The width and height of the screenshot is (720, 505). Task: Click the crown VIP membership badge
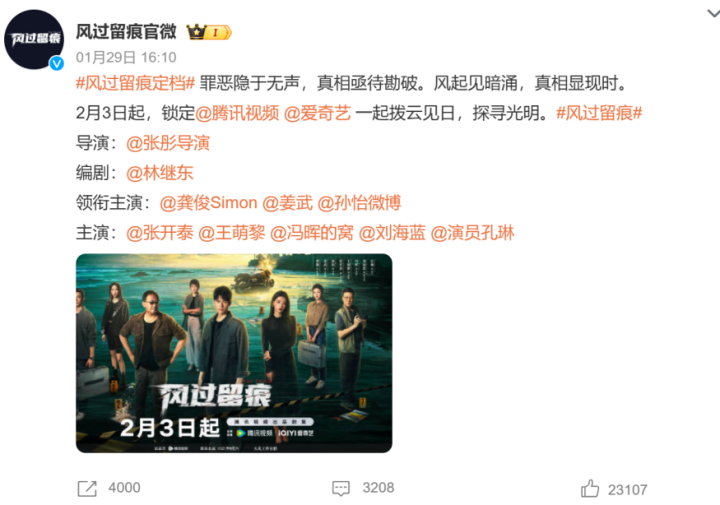[209, 32]
